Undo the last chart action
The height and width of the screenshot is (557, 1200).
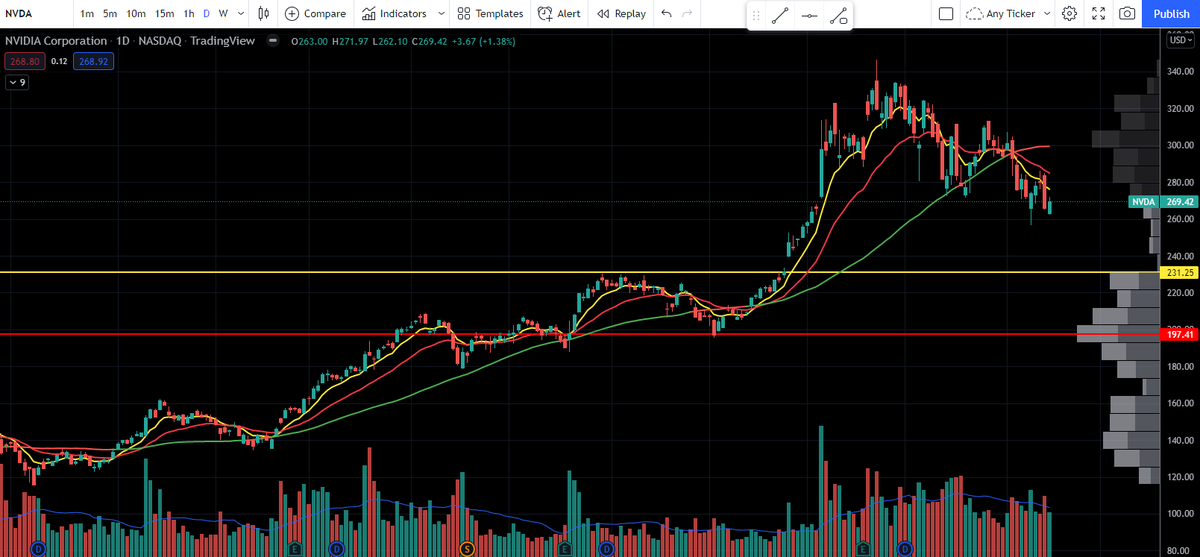tap(667, 14)
